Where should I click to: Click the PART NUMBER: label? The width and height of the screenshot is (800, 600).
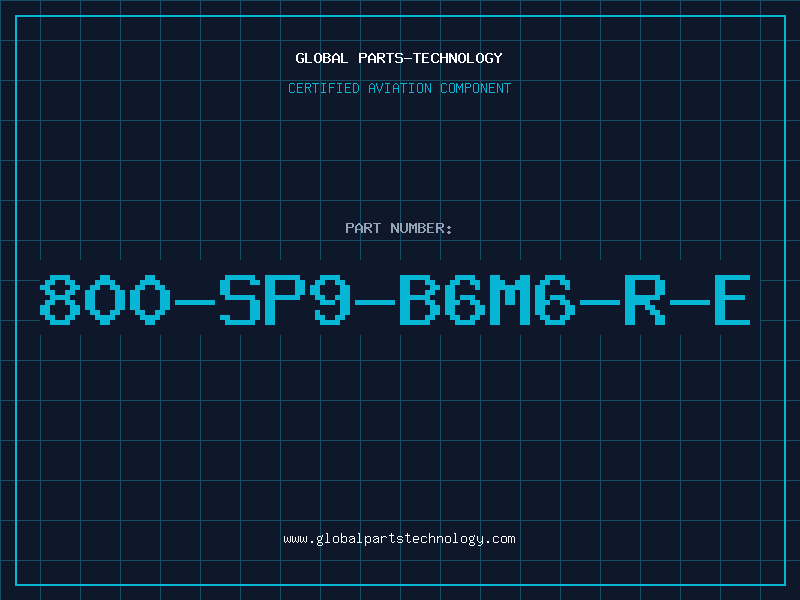[x=398, y=228]
